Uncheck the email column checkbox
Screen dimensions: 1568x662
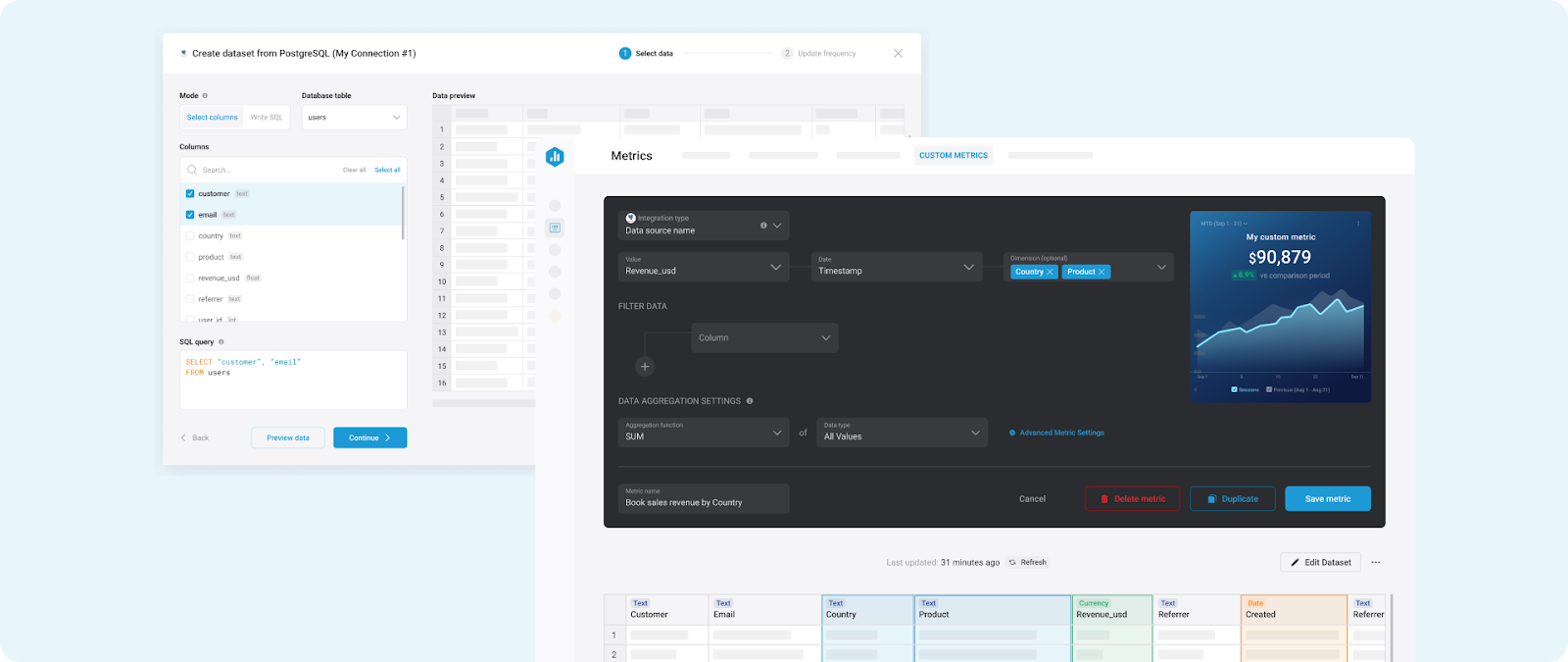pos(190,215)
